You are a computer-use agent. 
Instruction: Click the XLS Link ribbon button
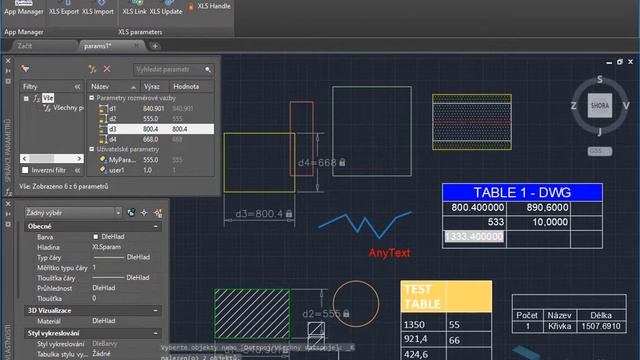(x=134, y=8)
